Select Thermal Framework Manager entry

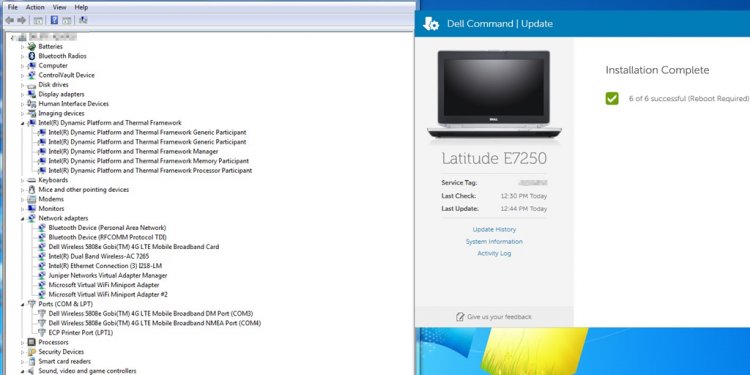tap(133, 152)
